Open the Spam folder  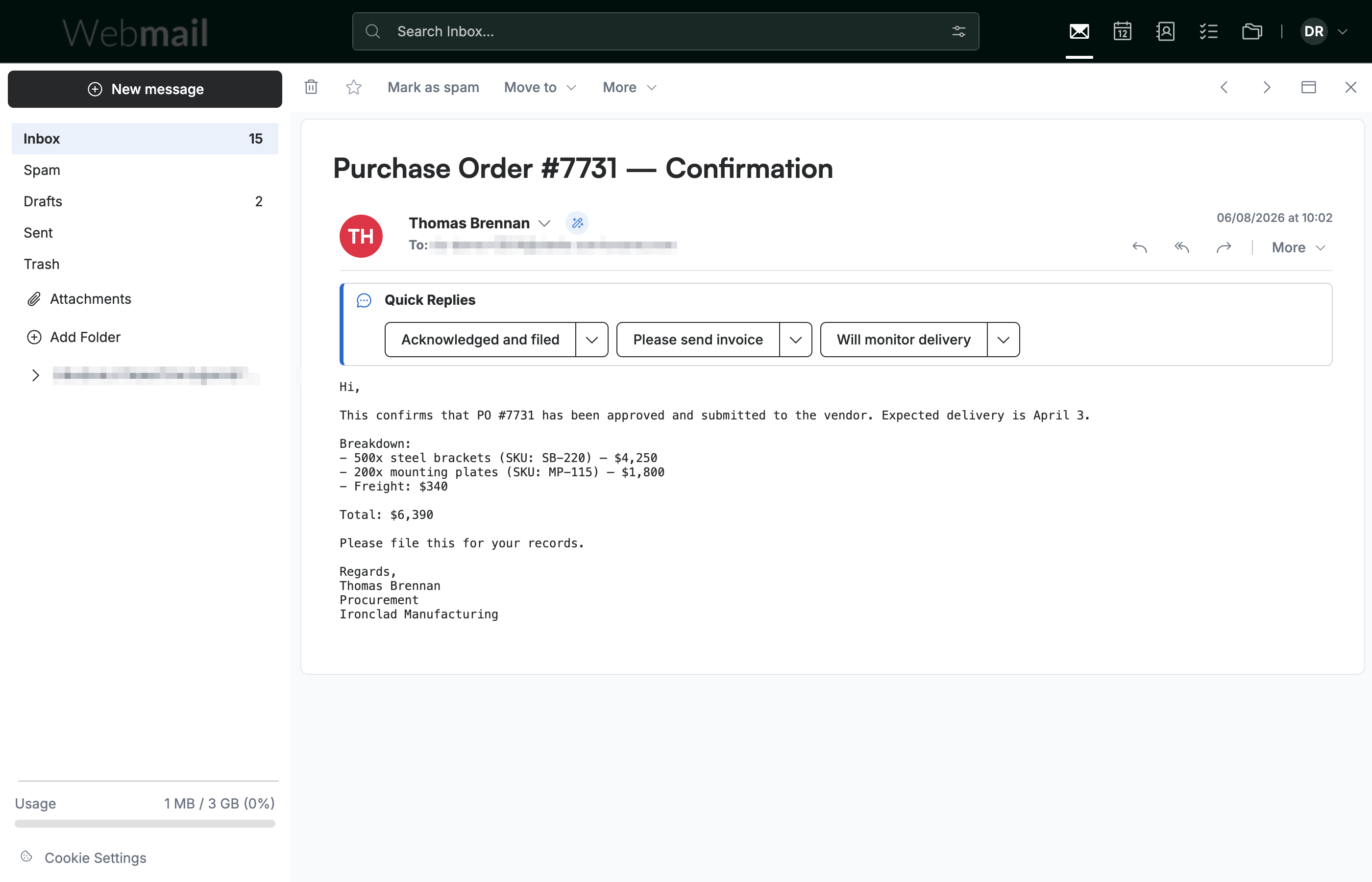pos(145,170)
